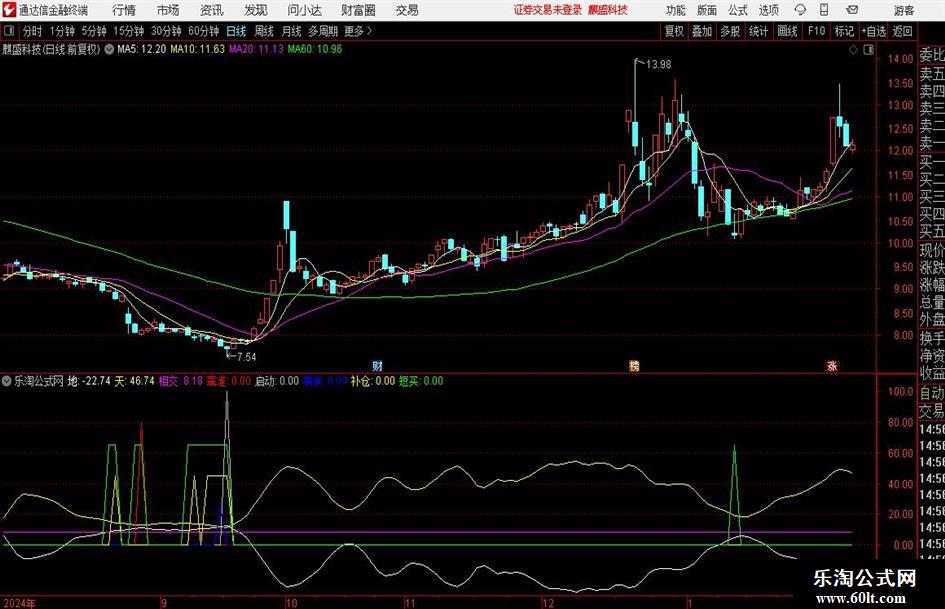This screenshot has height=609, width=945.
Task: Click the 涨 marker on chart
Action: (832, 366)
